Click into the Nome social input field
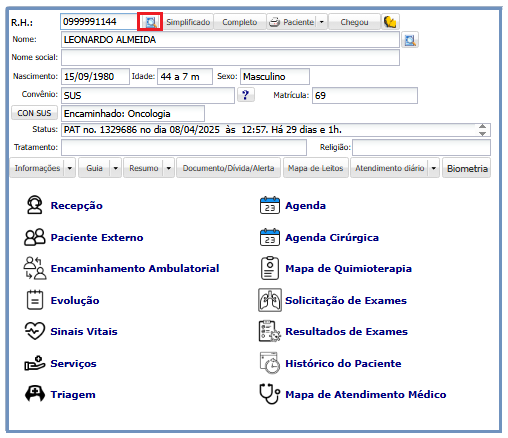The height and width of the screenshot is (438, 508). coord(230,58)
